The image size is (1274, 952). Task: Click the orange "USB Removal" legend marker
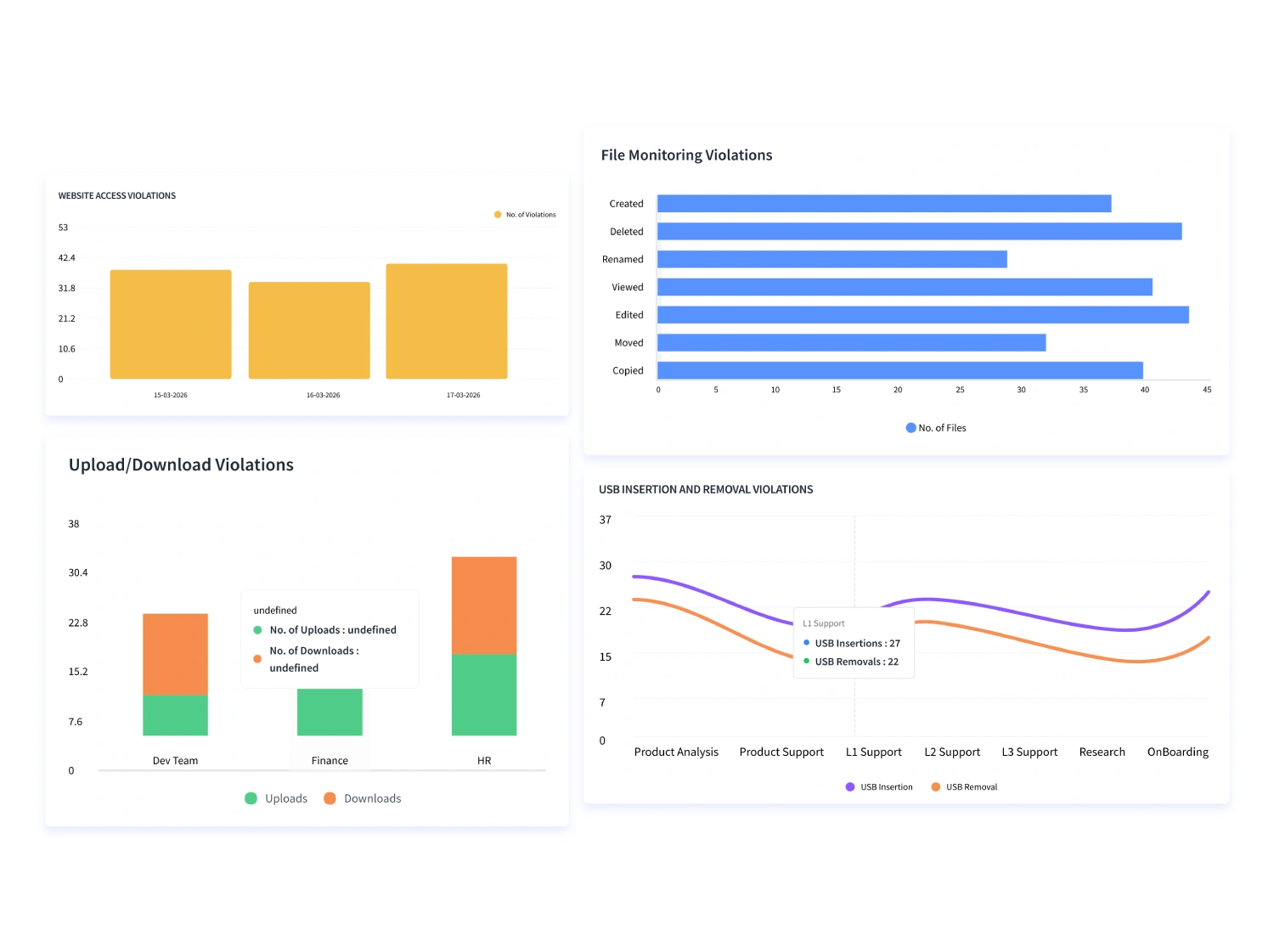[937, 786]
